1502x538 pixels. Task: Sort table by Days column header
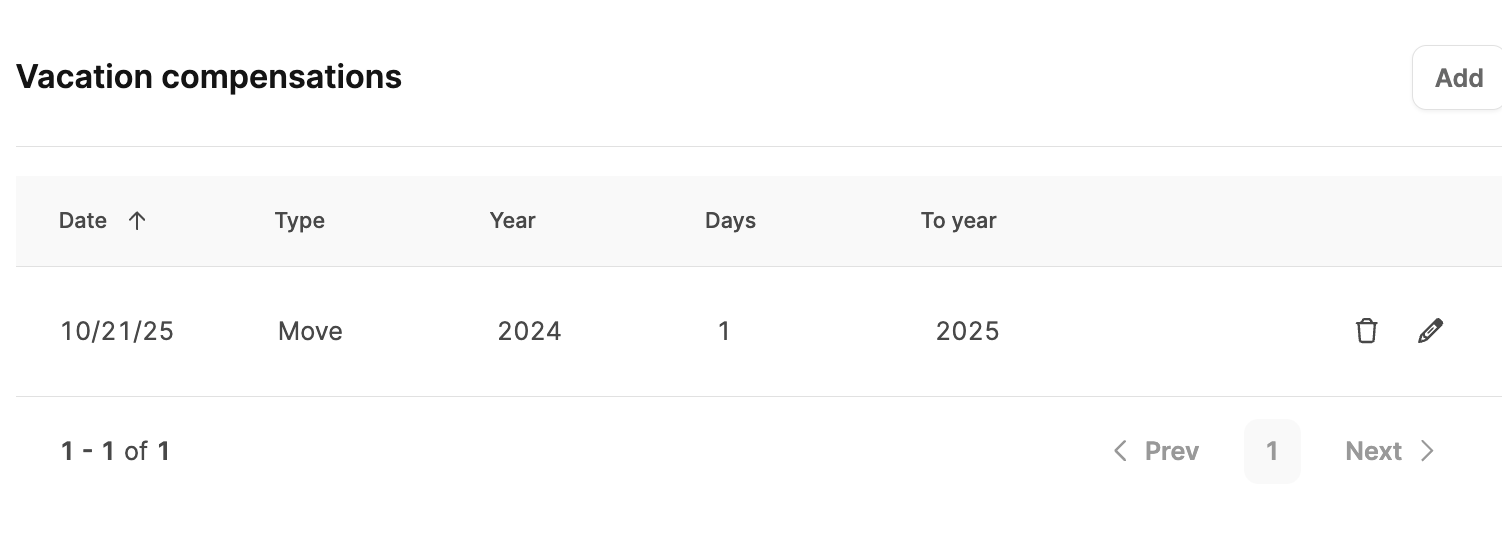[730, 221]
